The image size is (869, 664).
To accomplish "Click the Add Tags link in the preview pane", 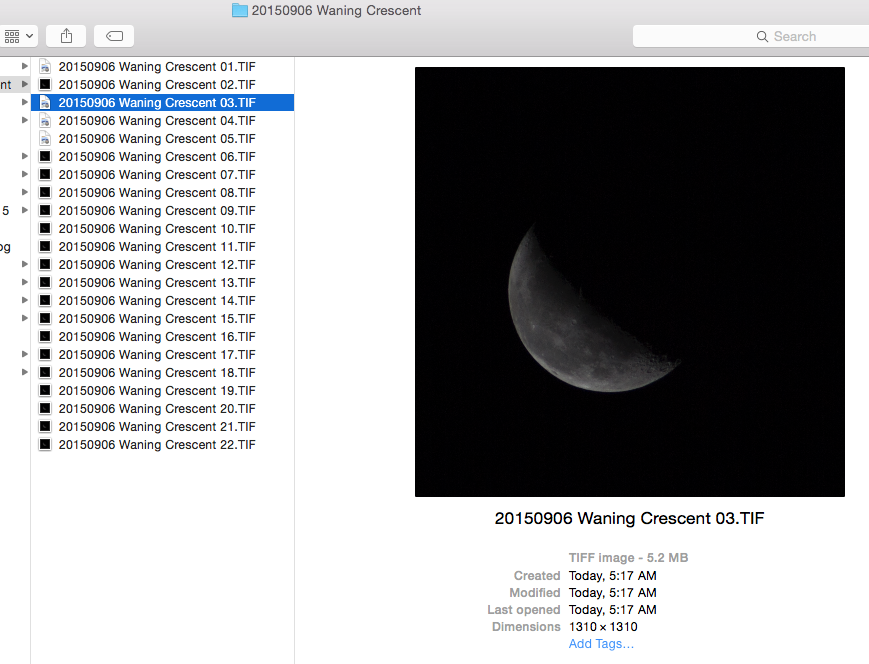I will 600,643.
